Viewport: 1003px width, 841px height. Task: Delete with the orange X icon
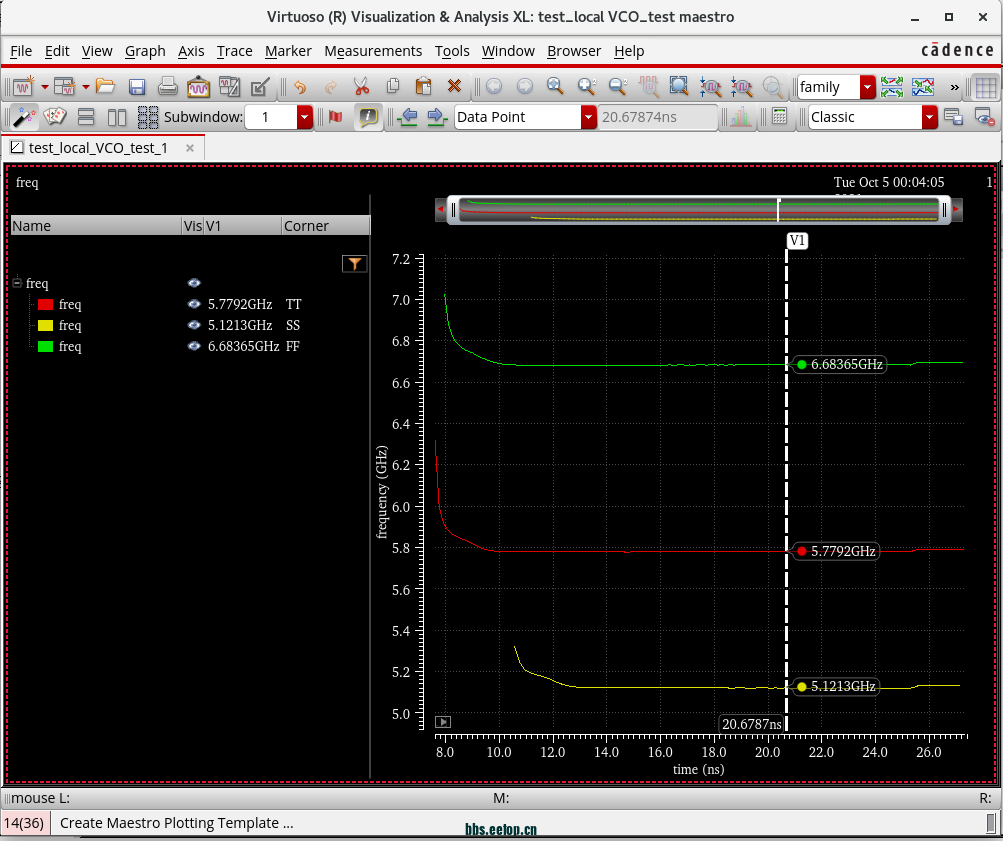(x=454, y=86)
